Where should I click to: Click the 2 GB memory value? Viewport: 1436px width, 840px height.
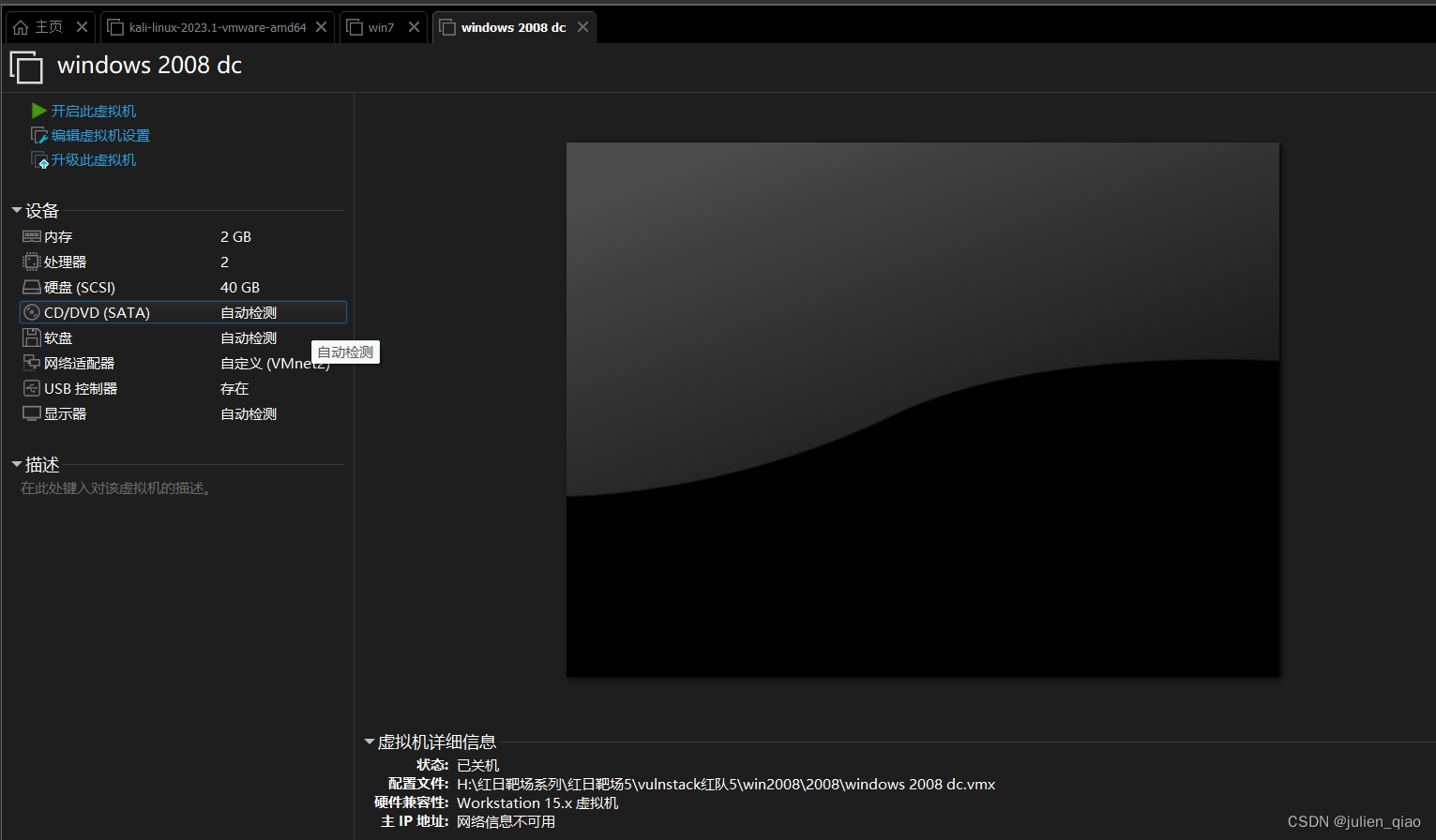coord(235,237)
